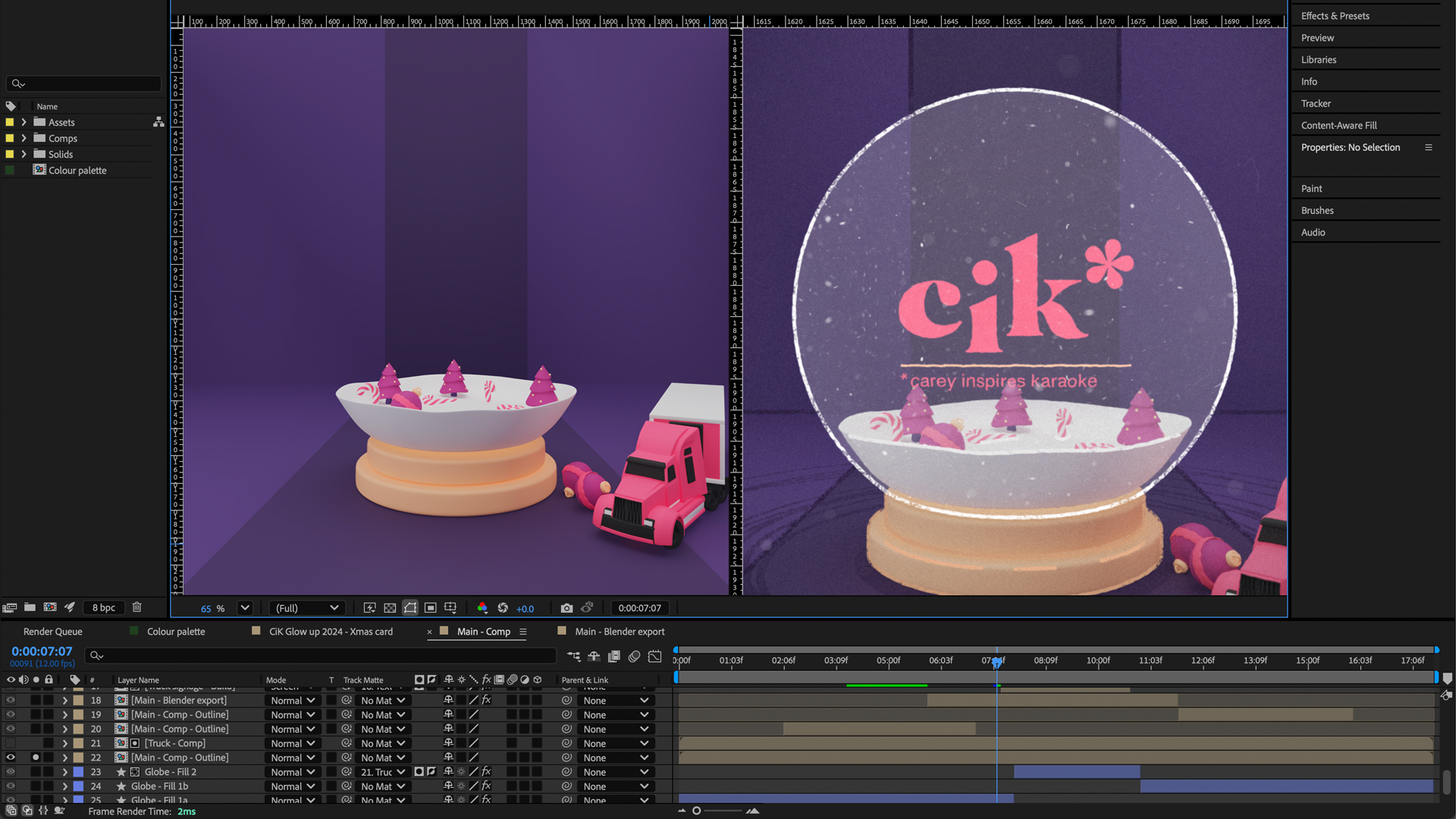Toggle the eye for layer 18 Main - Blender export

(x=11, y=701)
